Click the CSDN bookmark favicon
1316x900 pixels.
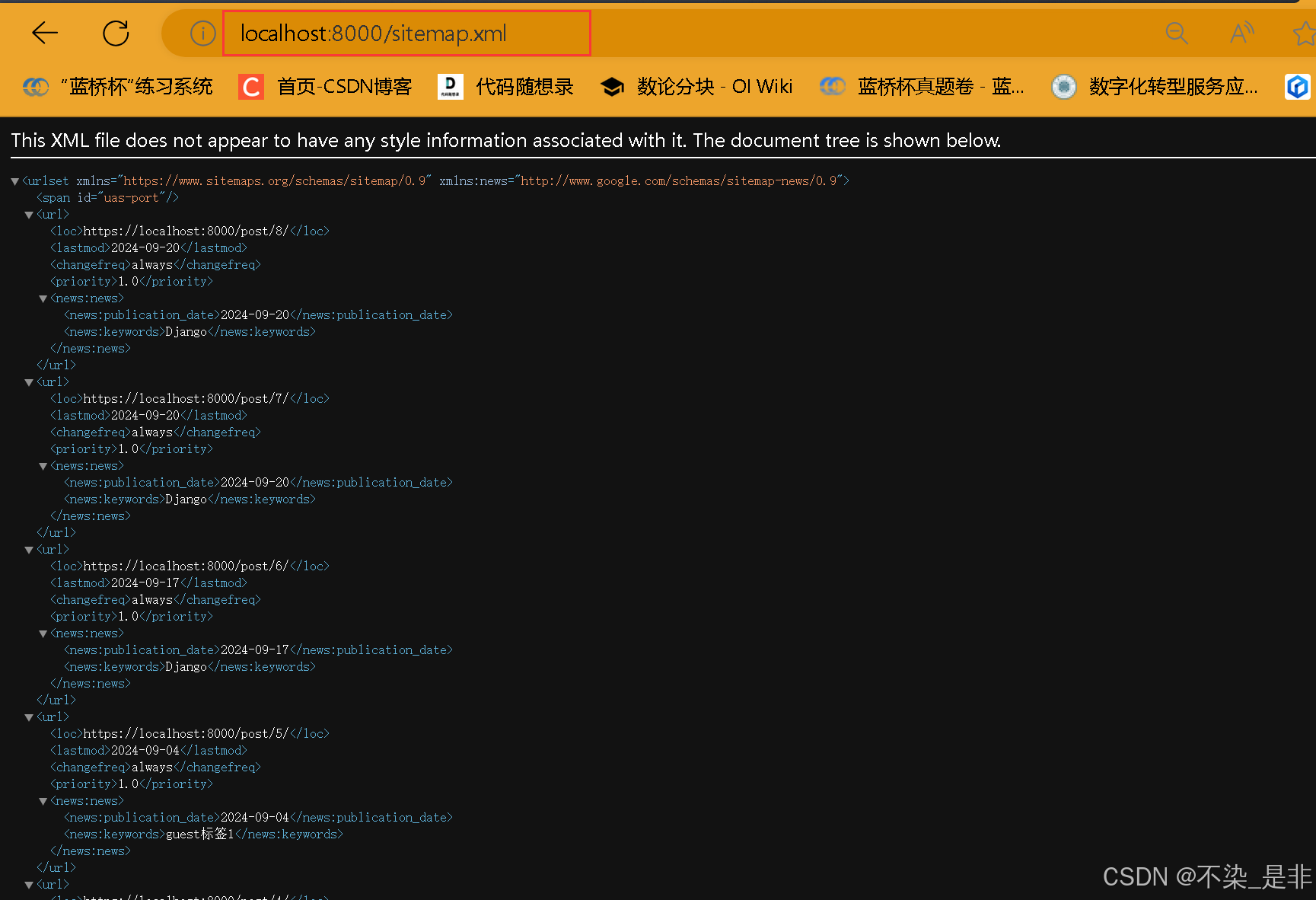click(251, 87)
